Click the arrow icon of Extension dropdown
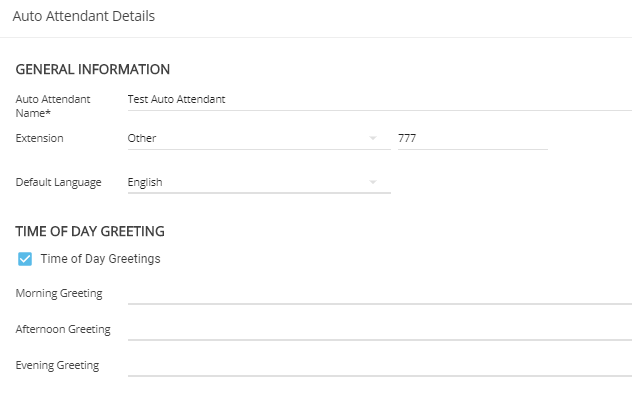632x395 pixels. pos(373,138)
